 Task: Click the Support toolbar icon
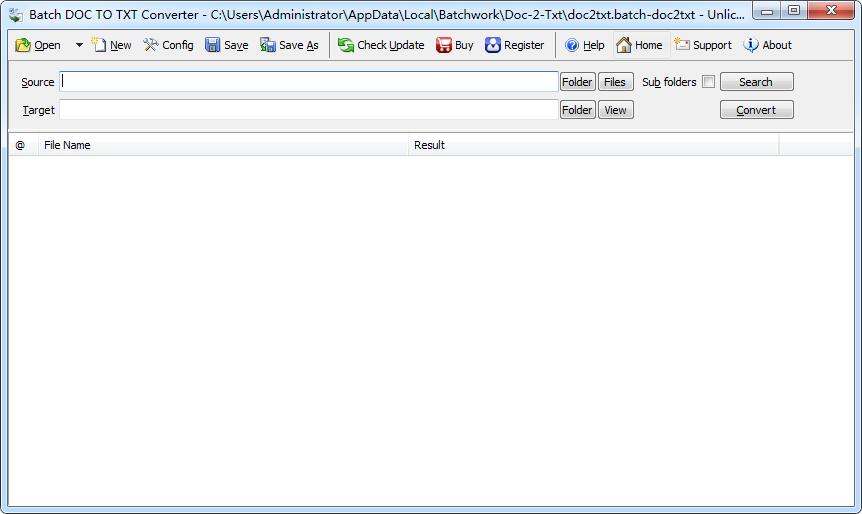coord(682,45)
